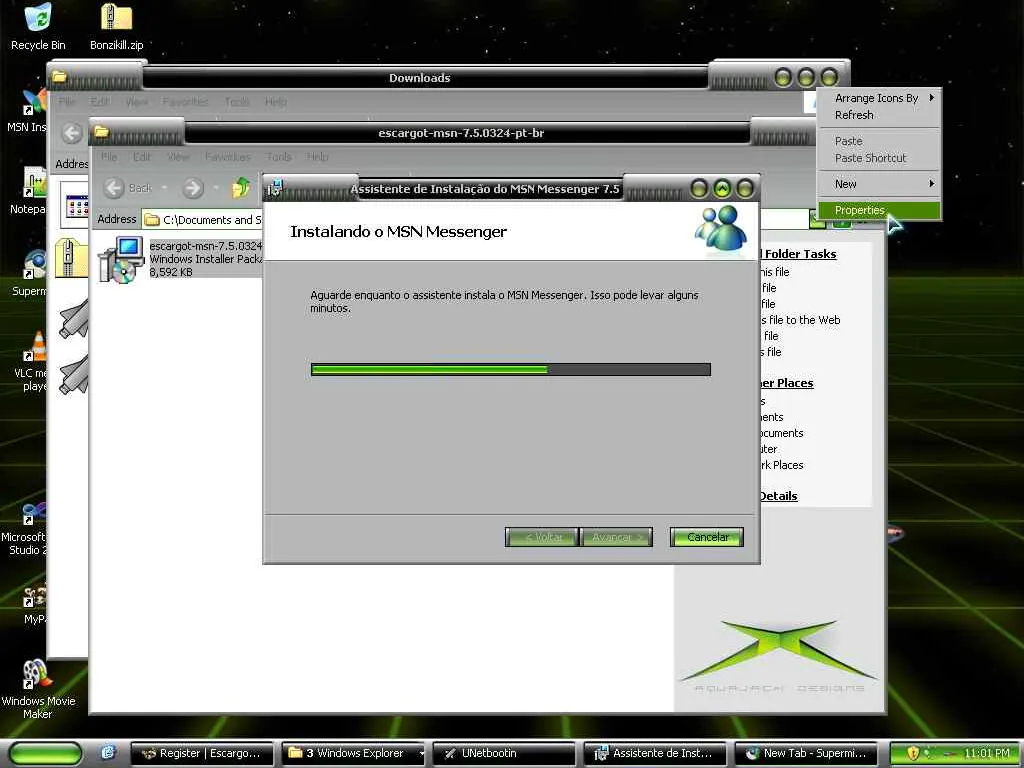The image size is (1024, 768).
Task: Collapse the Other Places panel header
Action: pos(786,383)
